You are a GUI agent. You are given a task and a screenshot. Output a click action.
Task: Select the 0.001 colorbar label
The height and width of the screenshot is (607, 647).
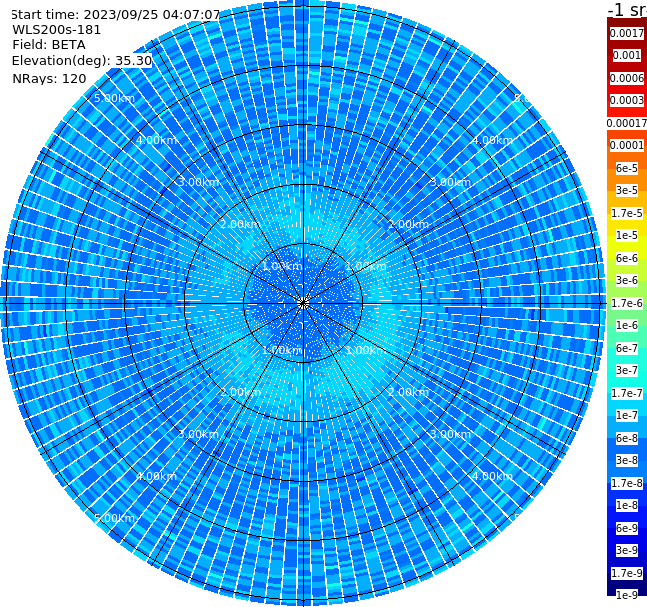coord(627,55)
